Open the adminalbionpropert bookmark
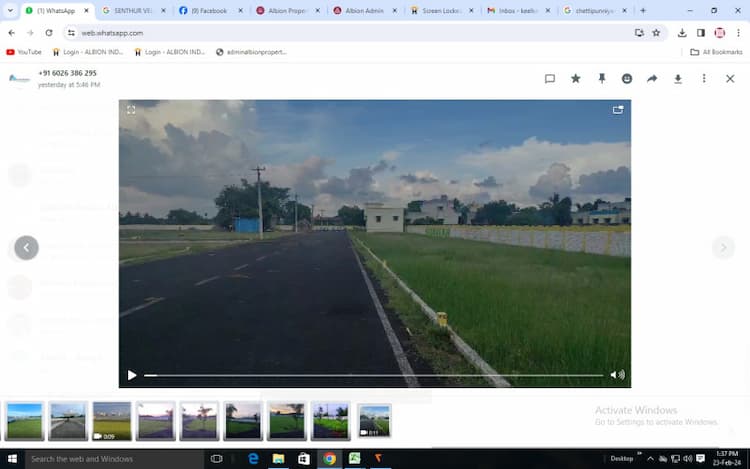 [251, 52]
